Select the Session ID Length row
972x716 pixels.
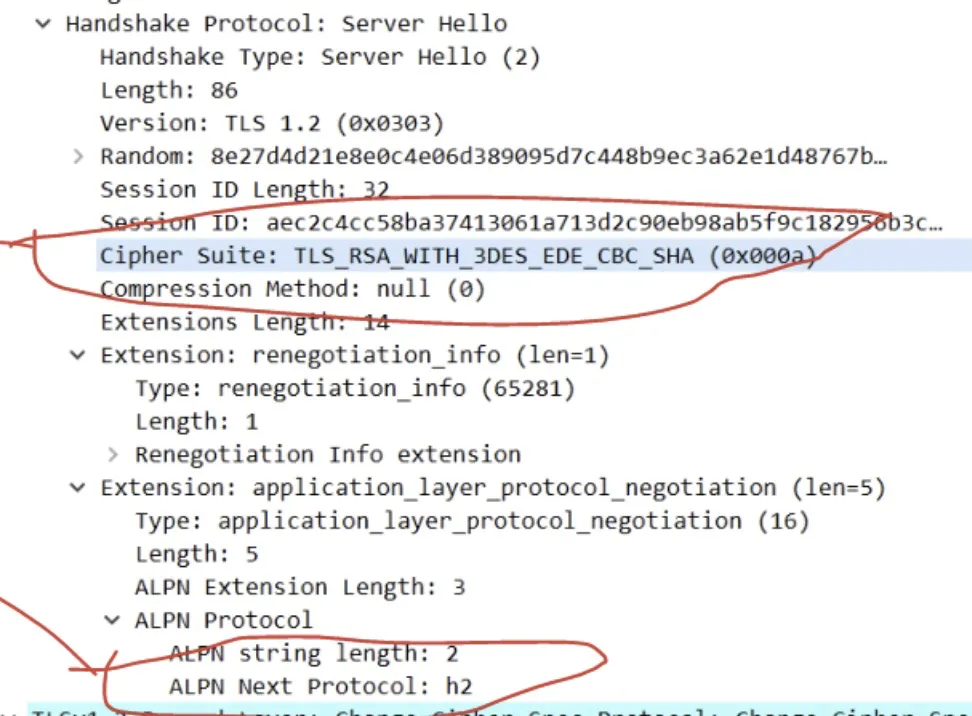pos(245,190)
